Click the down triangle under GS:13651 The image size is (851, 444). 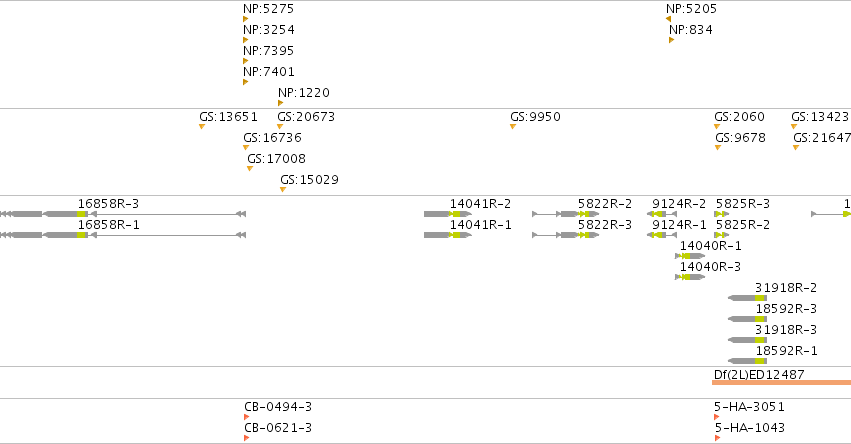(202, 127)
